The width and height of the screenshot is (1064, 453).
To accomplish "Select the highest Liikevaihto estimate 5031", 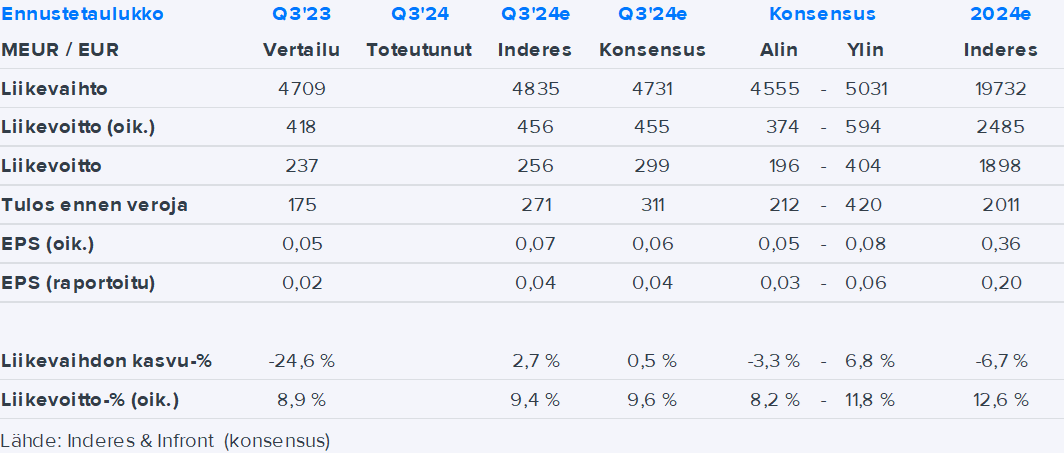I will (x=865, y=89).
